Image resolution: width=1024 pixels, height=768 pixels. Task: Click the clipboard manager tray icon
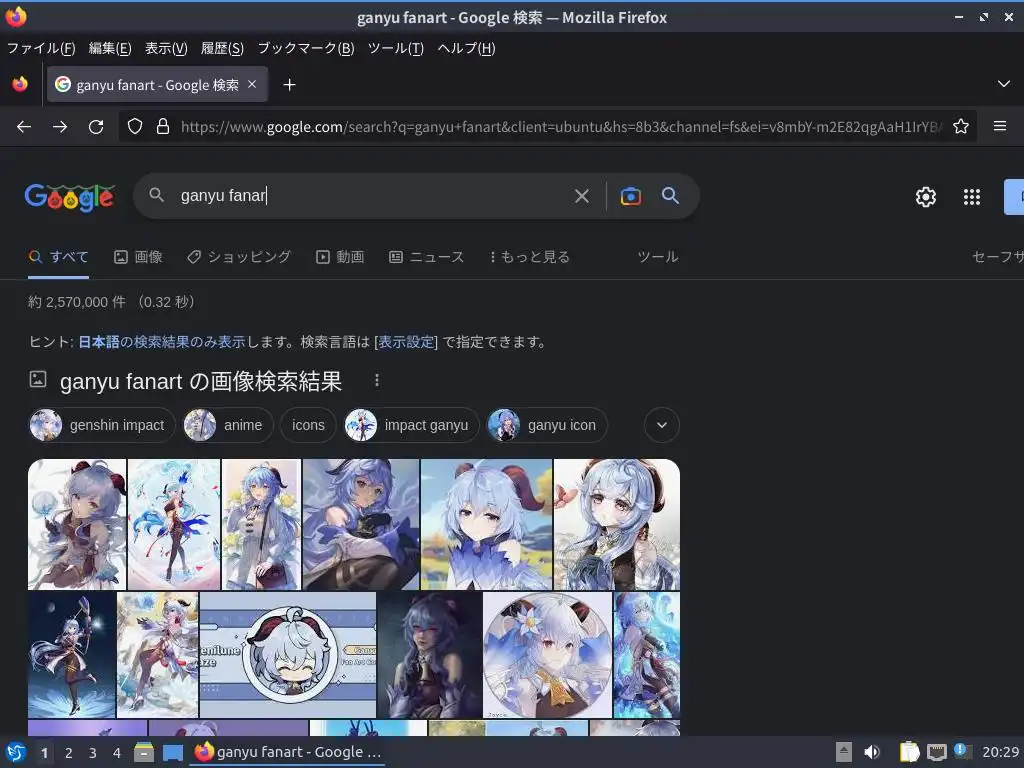pyautogui.click(x=909, y=752)
